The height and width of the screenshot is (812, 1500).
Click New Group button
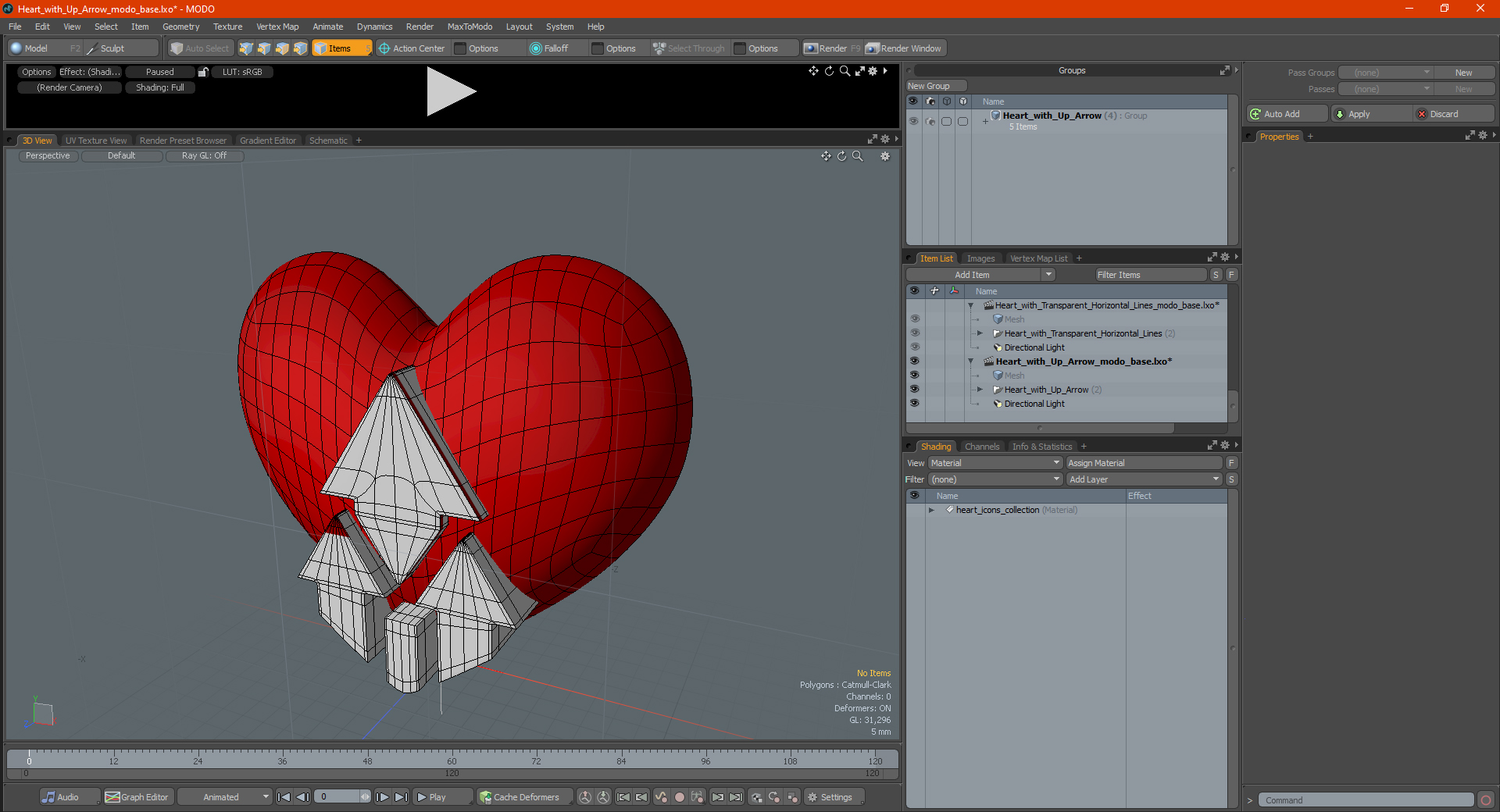click(x=936, y=86)
